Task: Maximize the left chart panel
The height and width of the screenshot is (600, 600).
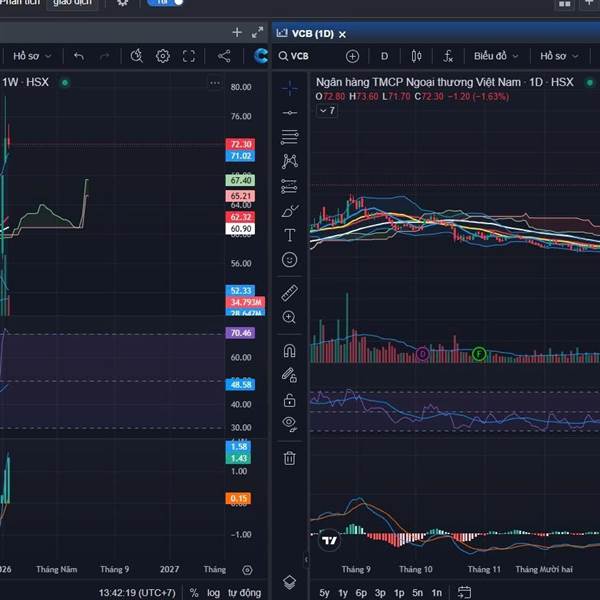Action: point(258,32)
